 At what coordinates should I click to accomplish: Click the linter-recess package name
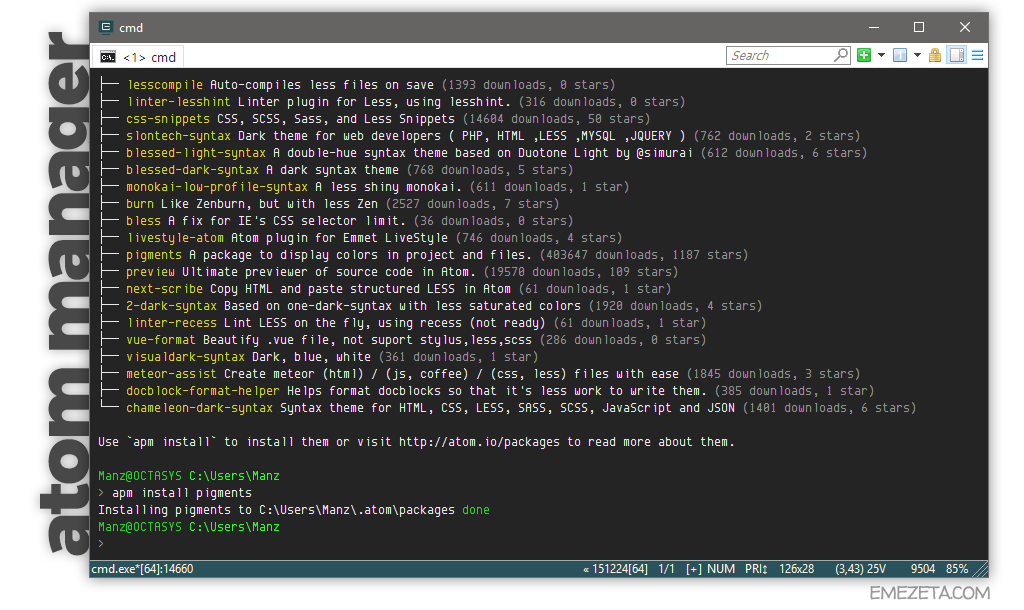(172, 323)
